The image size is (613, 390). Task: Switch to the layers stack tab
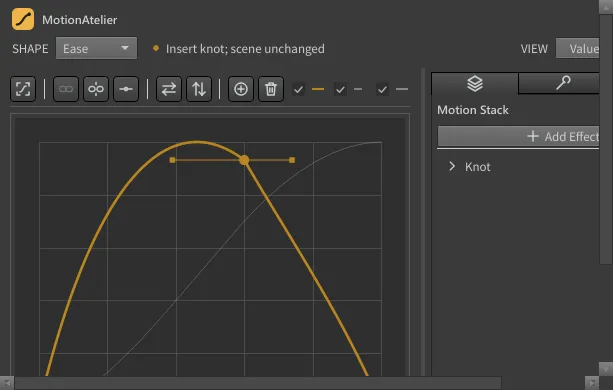pyautogui.click(x=475, y=83)
